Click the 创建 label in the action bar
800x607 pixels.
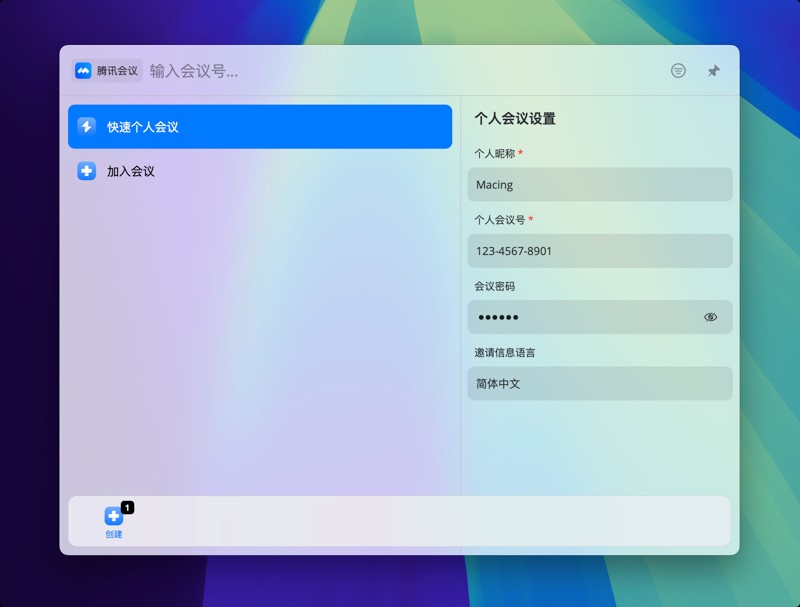(113, 534)
